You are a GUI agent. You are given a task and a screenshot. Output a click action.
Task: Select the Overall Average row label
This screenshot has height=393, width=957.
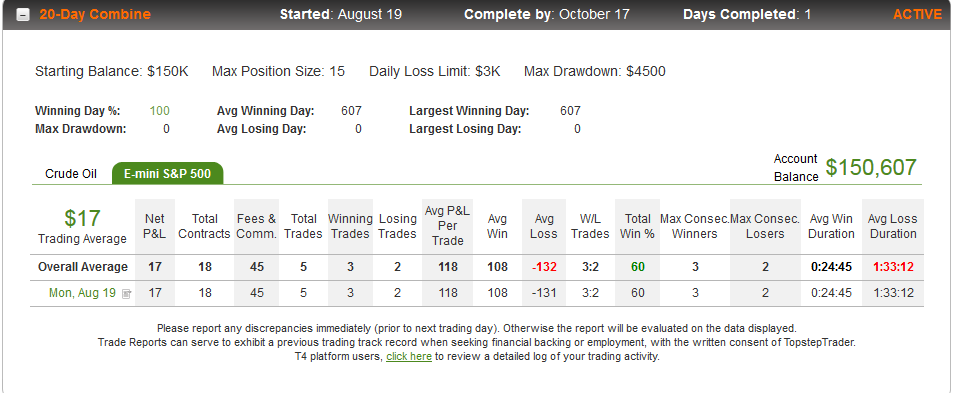[x=83, y=267]
